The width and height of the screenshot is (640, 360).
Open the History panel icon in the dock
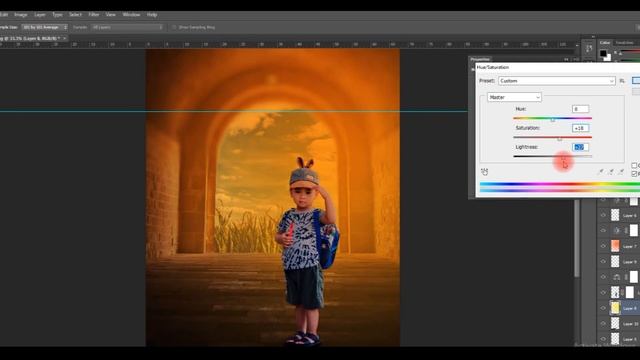589,49
